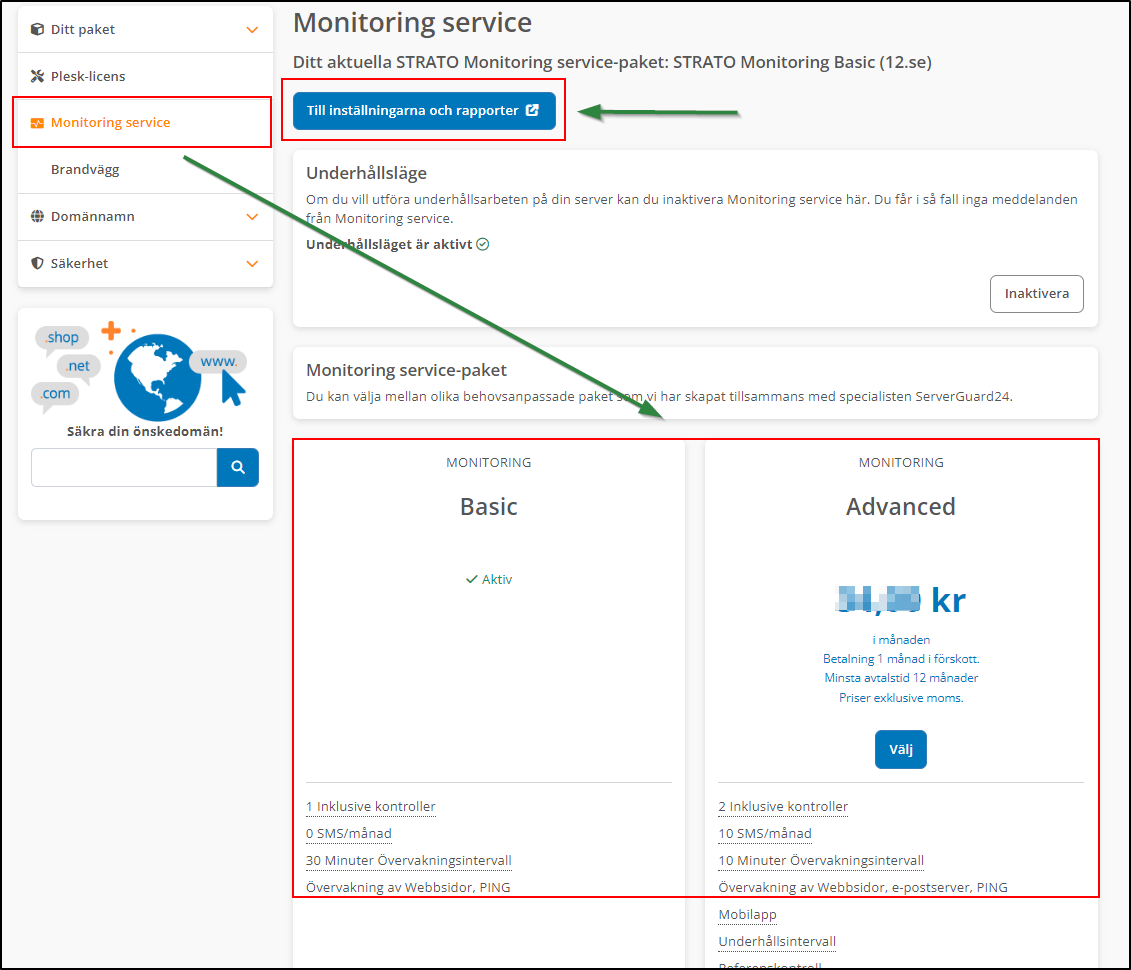The height and width of the screenshot is (970, 1131).
Task: Click Underhållsläget är aktivt status text
Action: click(x=389, y=244)
